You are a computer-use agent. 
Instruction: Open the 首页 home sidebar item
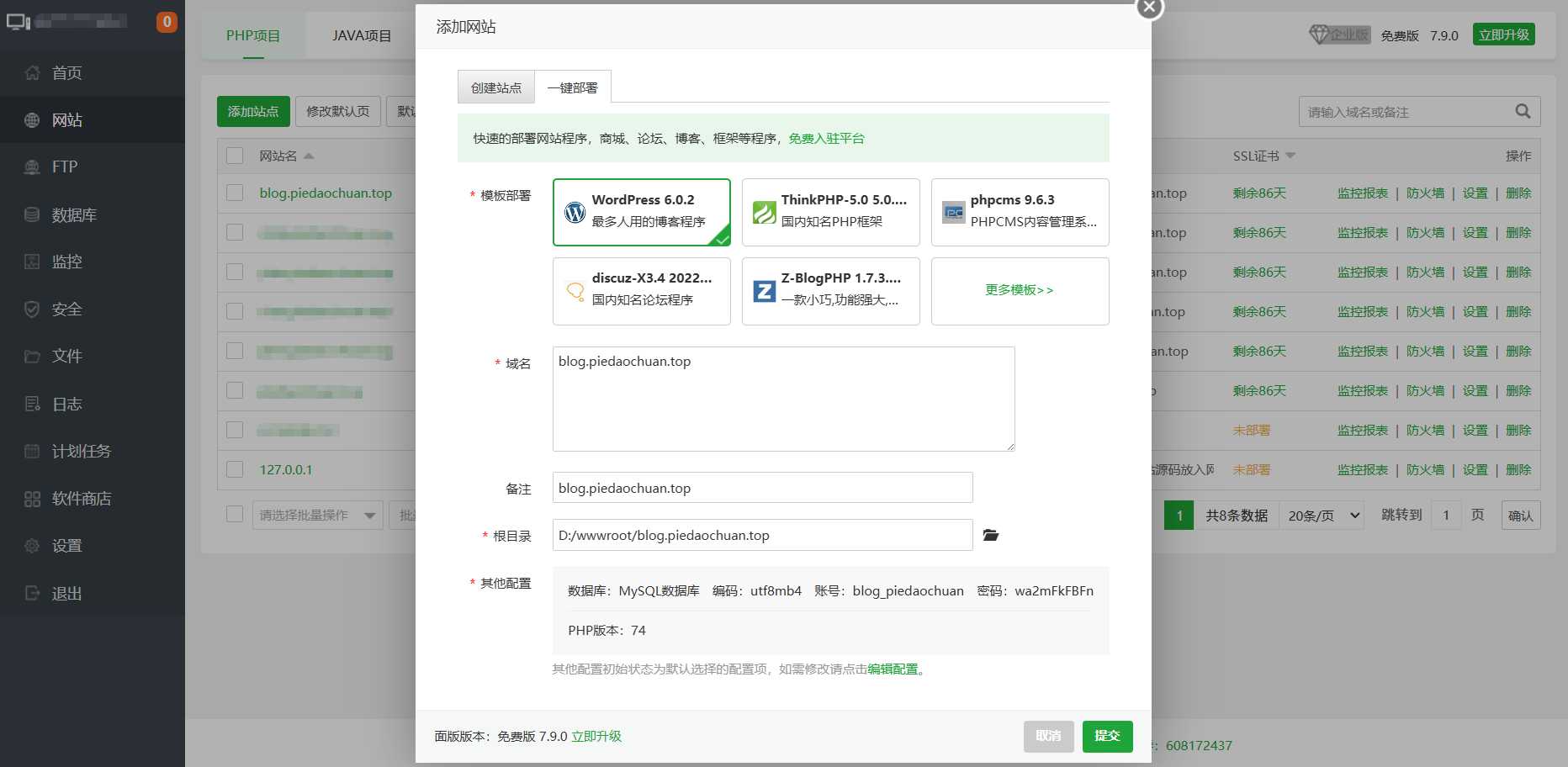click(x=92, y=72)
